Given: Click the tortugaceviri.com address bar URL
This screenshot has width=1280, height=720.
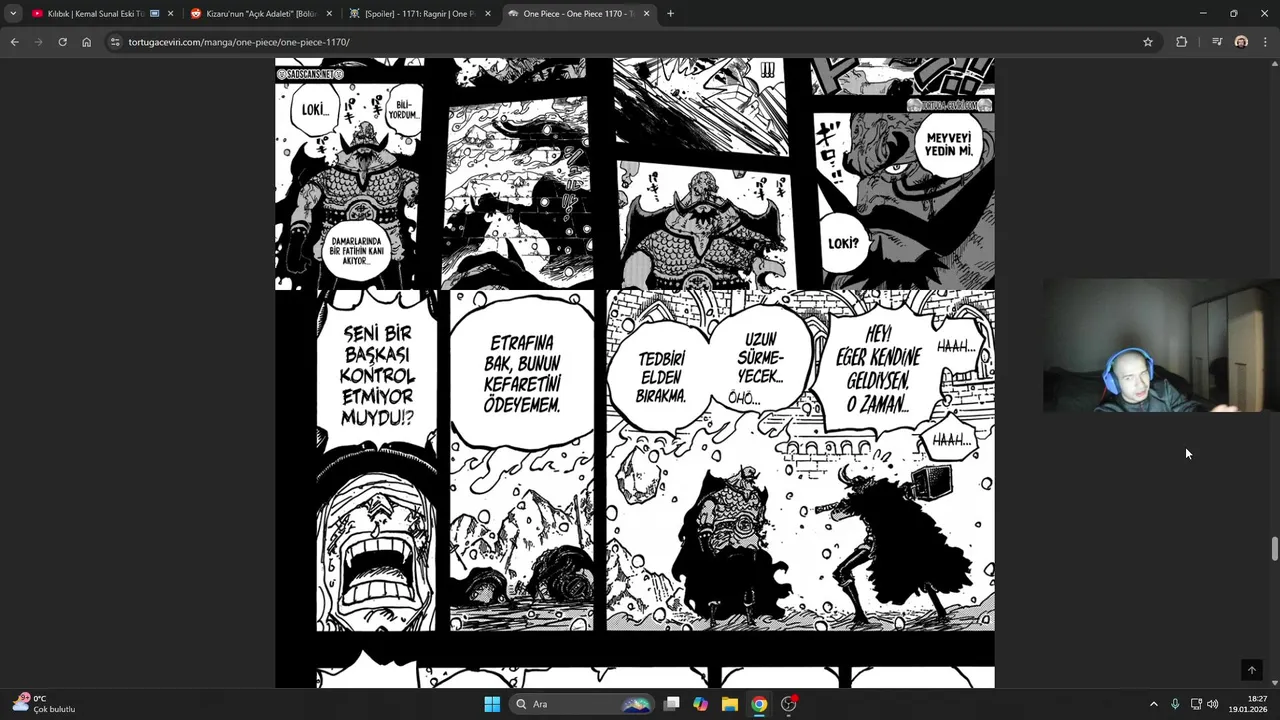Looking at the screenshot, I should [239, 42].
